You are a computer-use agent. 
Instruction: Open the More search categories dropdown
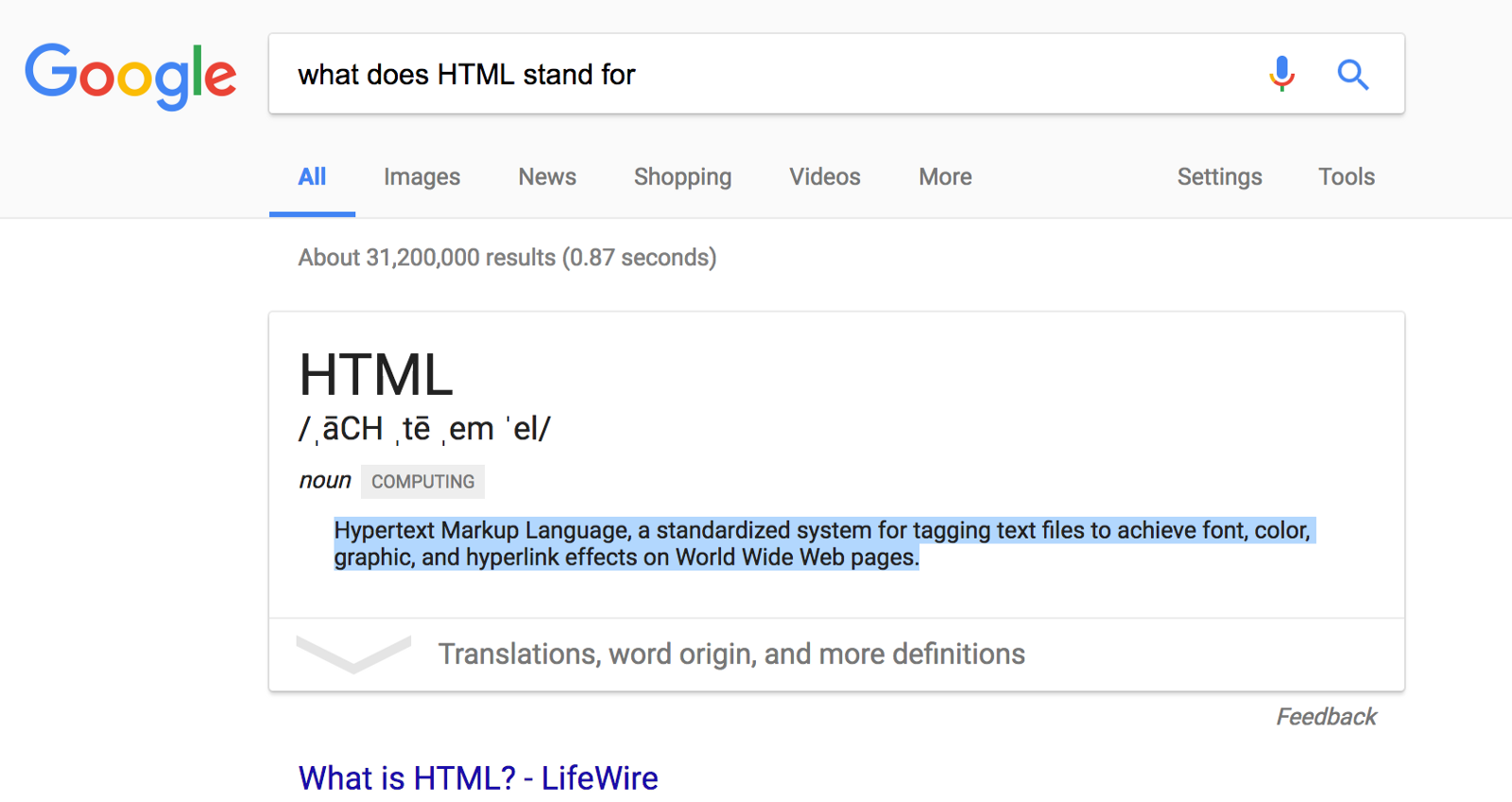pyautogui.click(x=945, y=177)
